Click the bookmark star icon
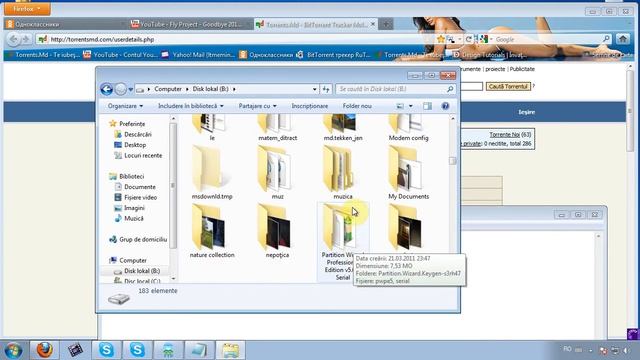 pos(441,40)
